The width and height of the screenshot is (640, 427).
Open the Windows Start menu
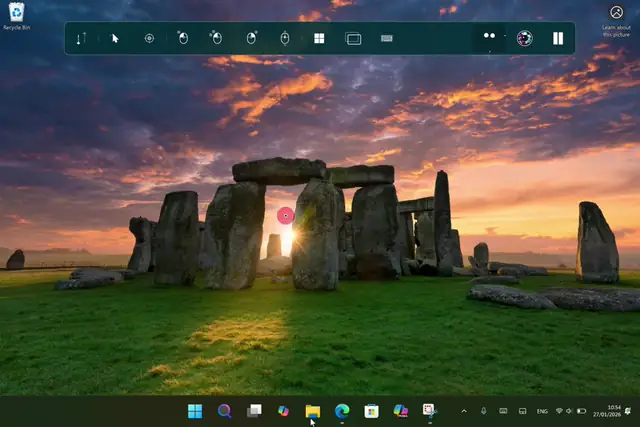point(195,411)
